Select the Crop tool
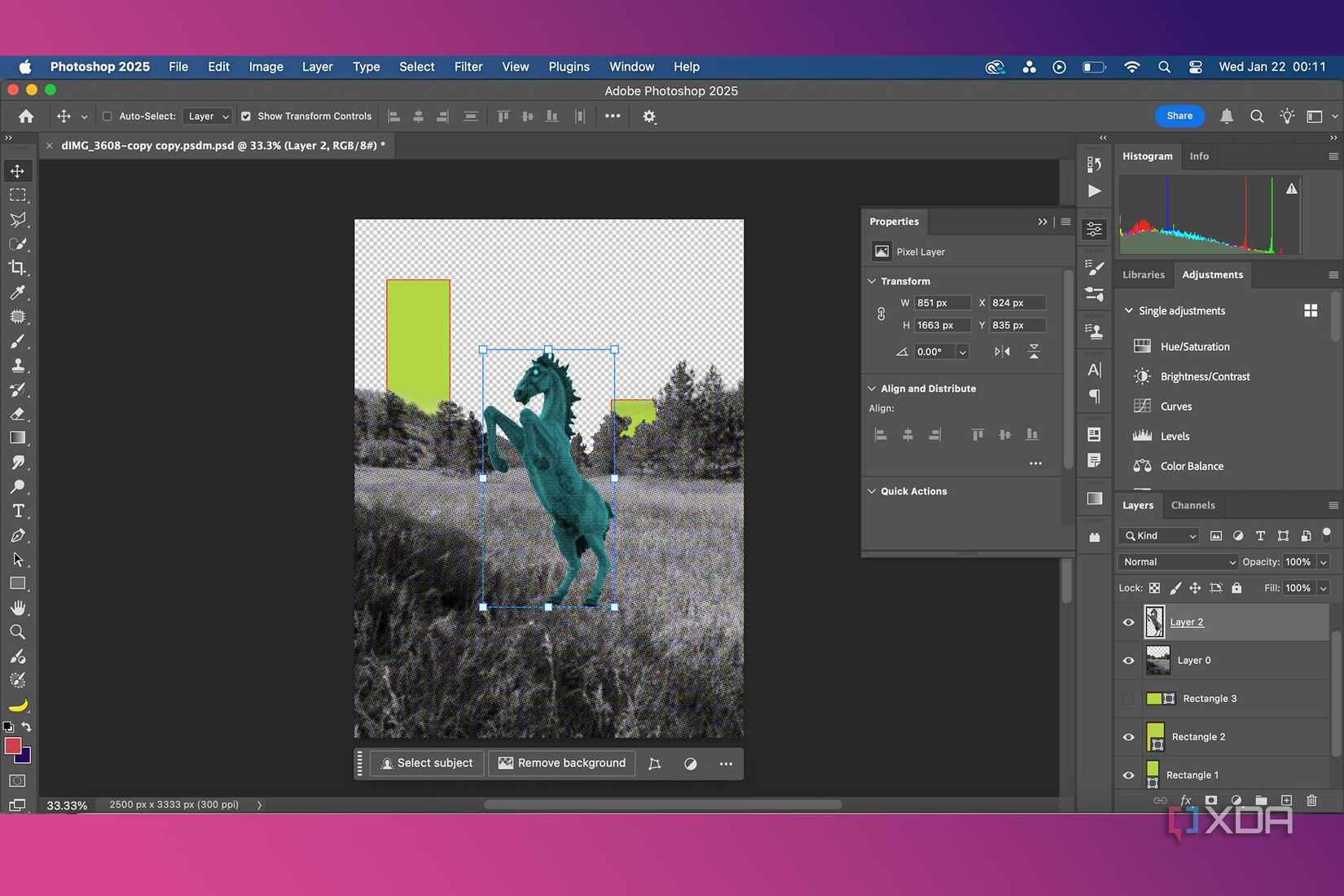This screenshot has width=1344, height=896. tap(17, 268)
